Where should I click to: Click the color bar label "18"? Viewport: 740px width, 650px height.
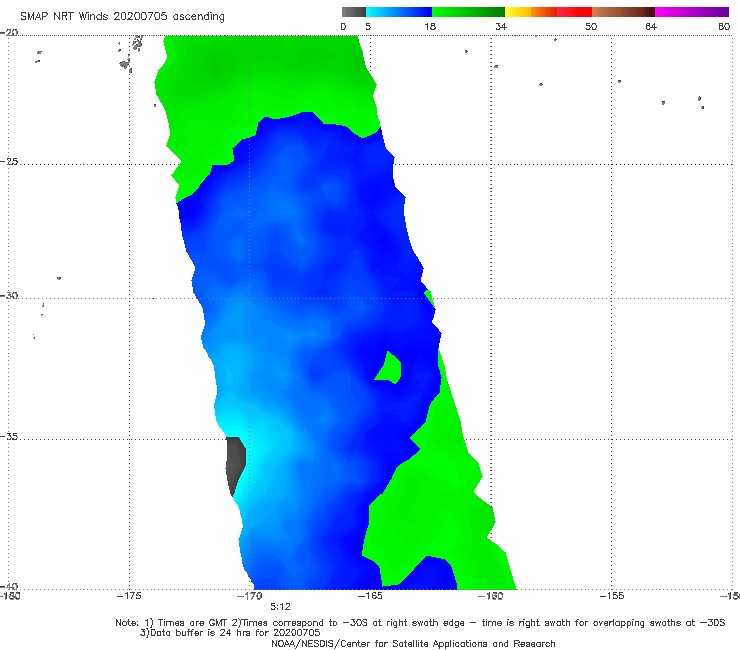430,27
